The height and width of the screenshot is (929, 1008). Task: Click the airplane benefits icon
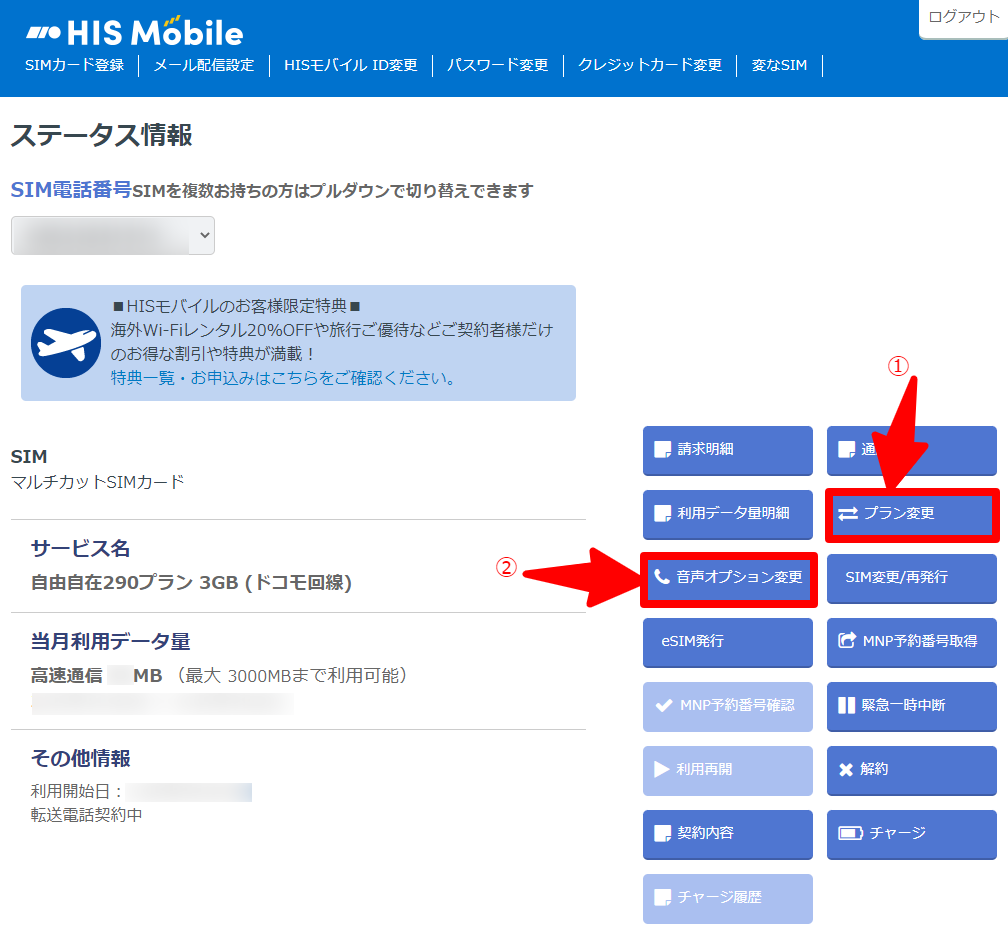(x=66, y=343)
